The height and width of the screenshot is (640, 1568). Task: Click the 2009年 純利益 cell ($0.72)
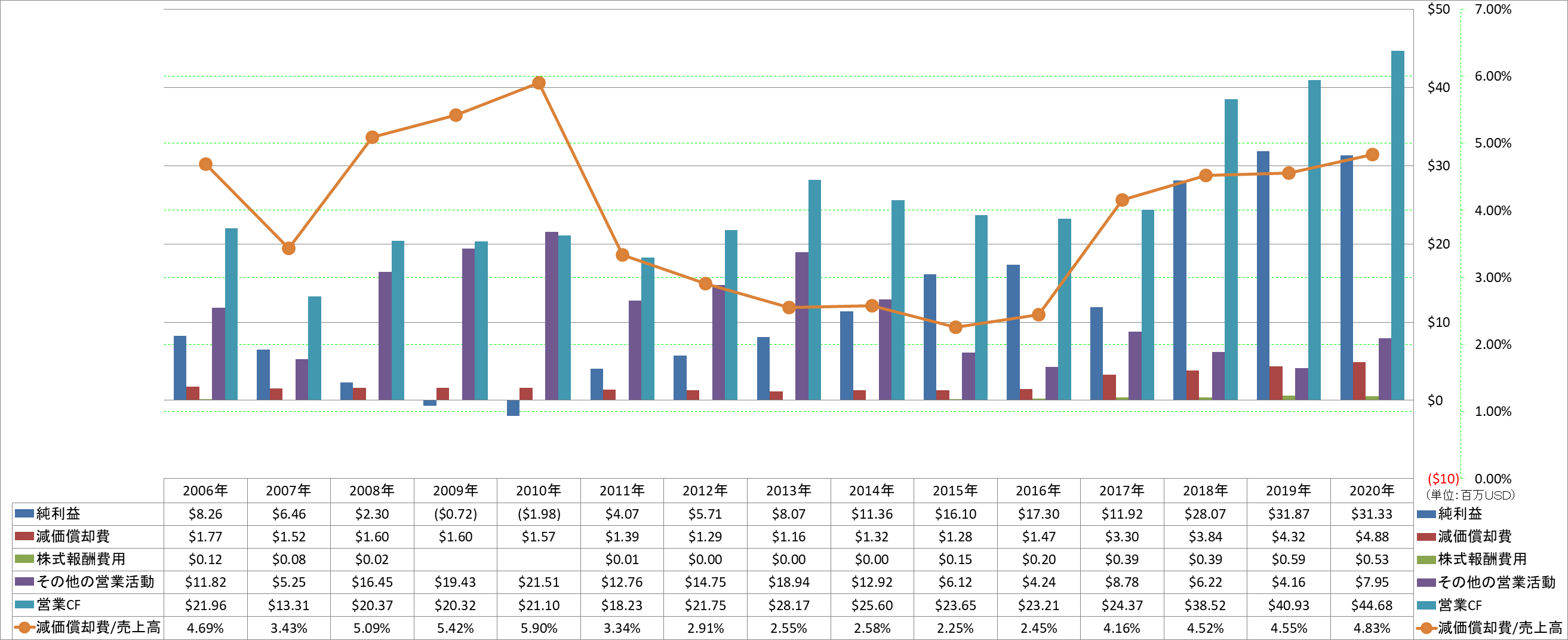coord(456,514)
